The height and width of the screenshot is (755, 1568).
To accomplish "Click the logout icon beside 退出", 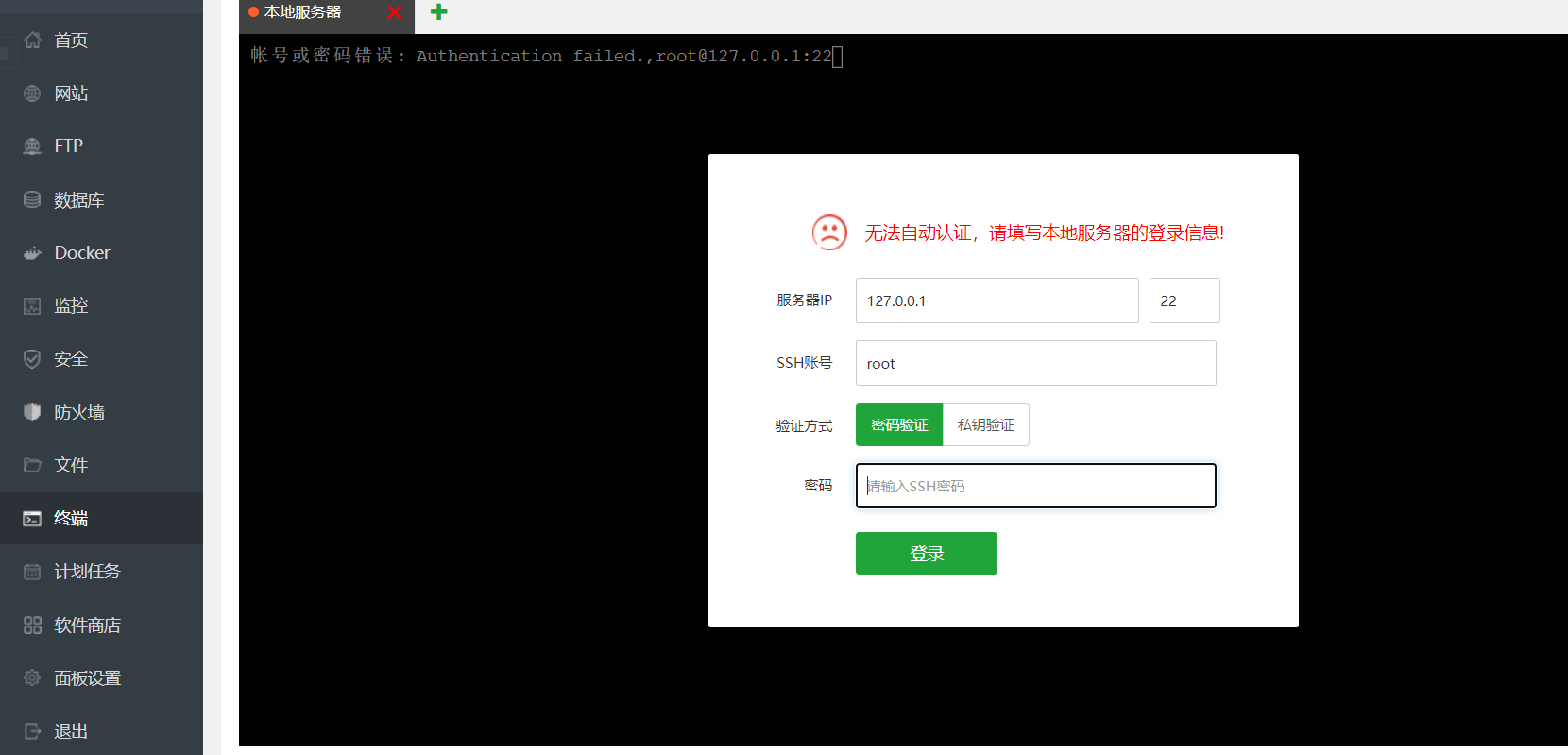I will tap(32, 730).
